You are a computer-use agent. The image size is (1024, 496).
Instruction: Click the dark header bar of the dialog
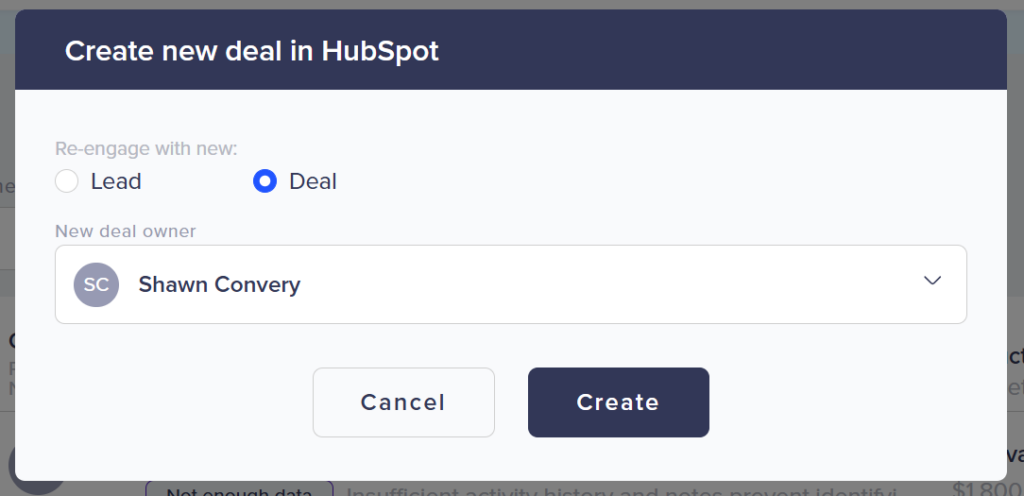[x=700, y=50]
